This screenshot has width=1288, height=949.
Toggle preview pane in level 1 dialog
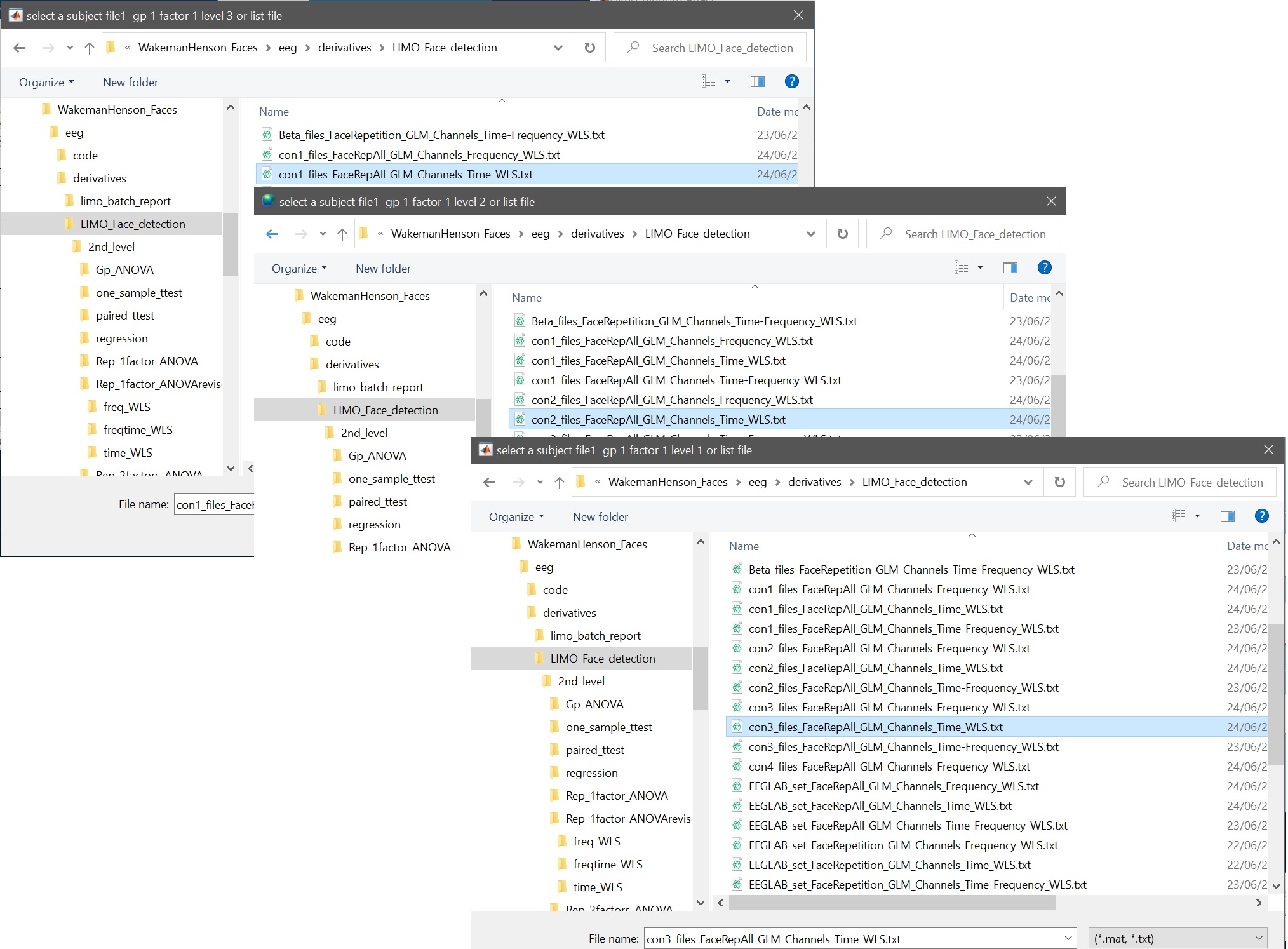1227,516
